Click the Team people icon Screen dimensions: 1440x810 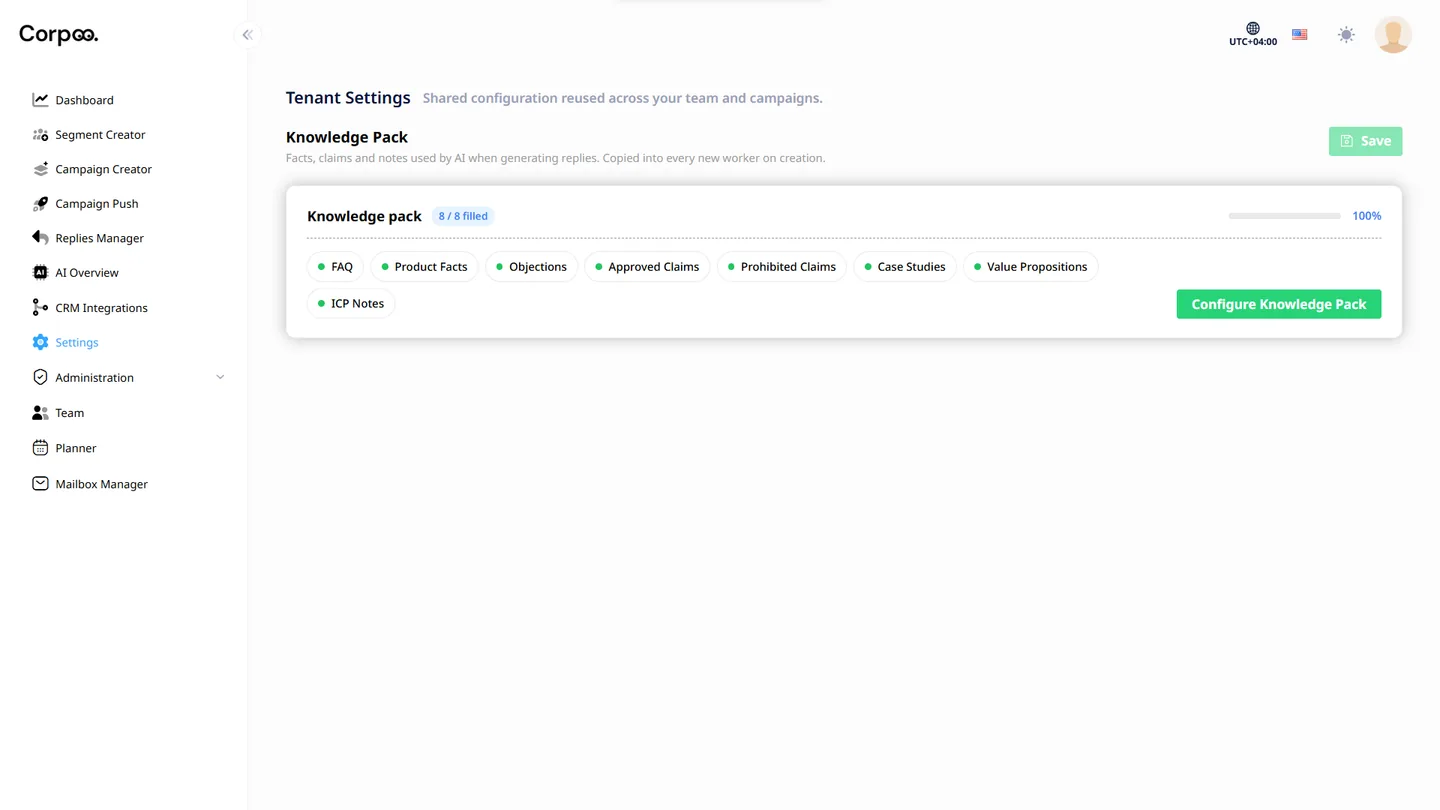40,413
